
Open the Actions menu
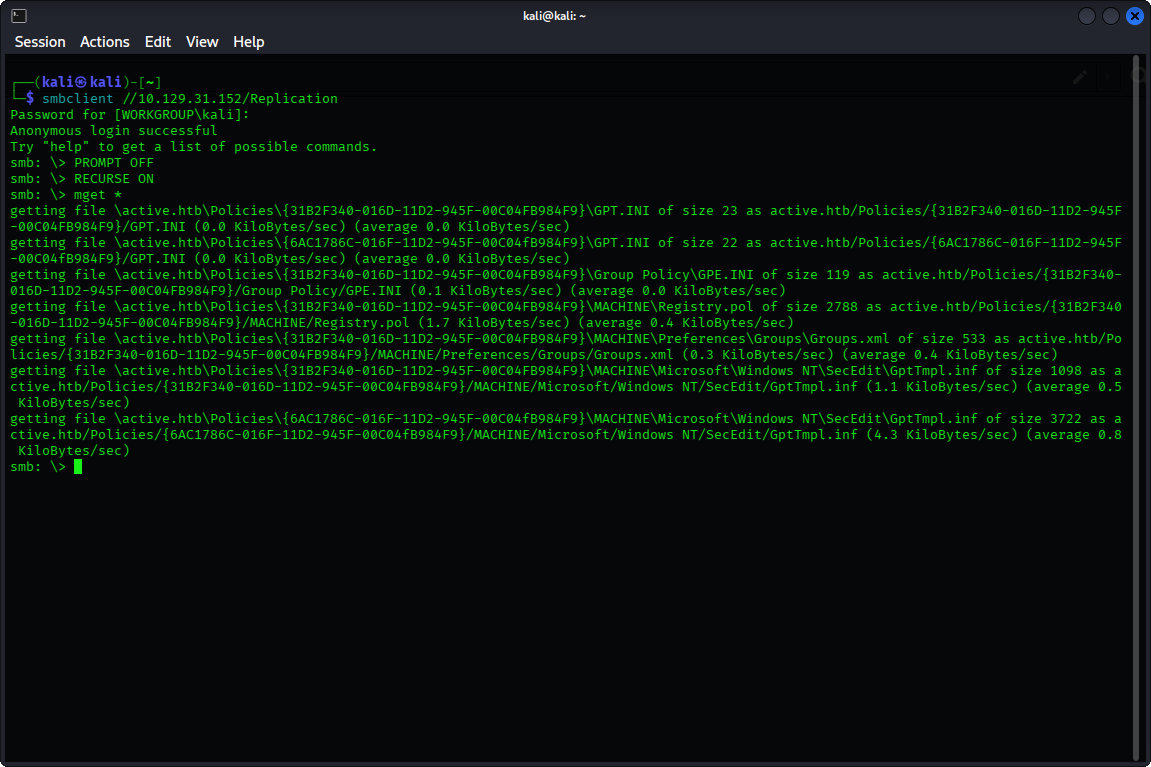[x=104, y=42]
